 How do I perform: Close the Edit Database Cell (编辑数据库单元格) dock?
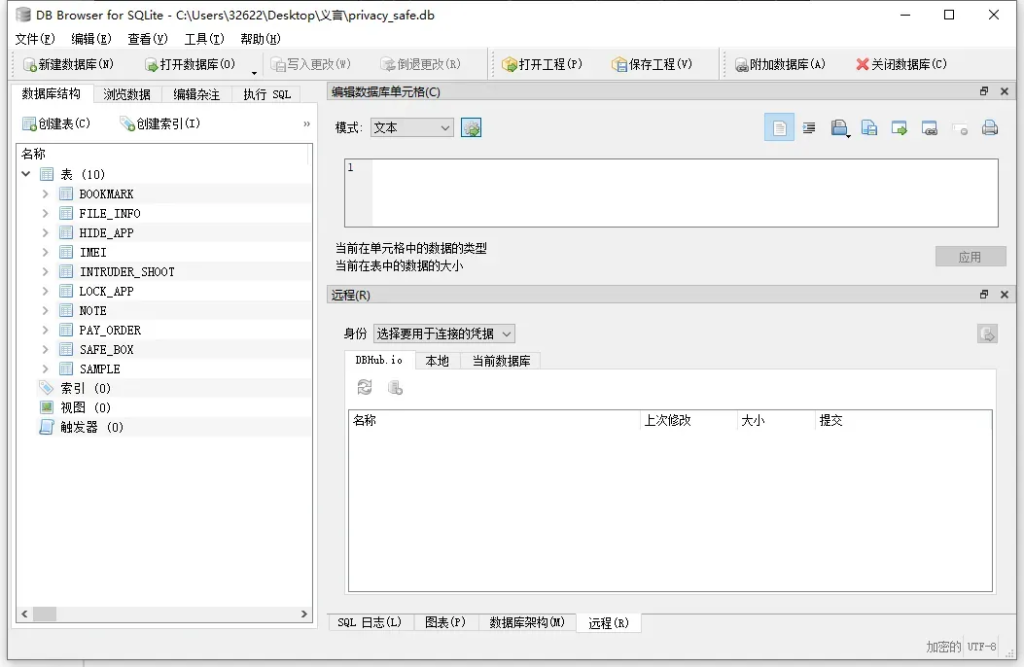point(1004,91)
